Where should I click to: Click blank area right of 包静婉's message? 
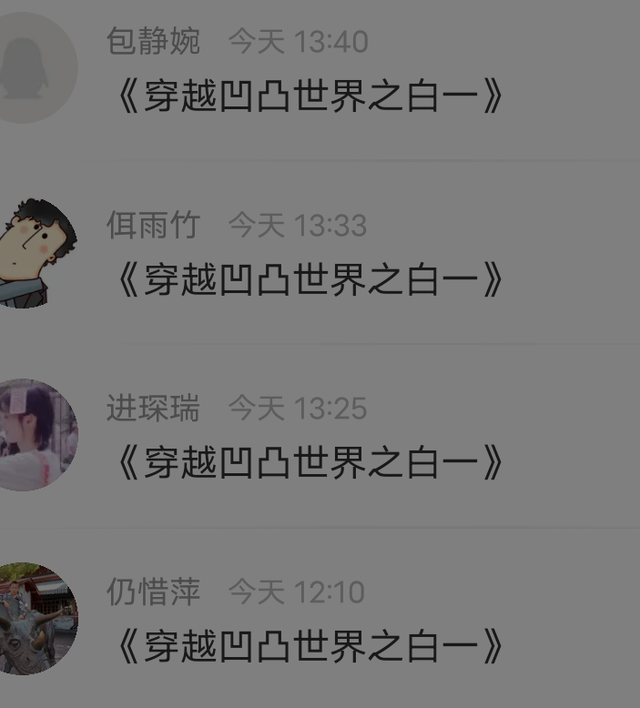click(x=573, y=96)
